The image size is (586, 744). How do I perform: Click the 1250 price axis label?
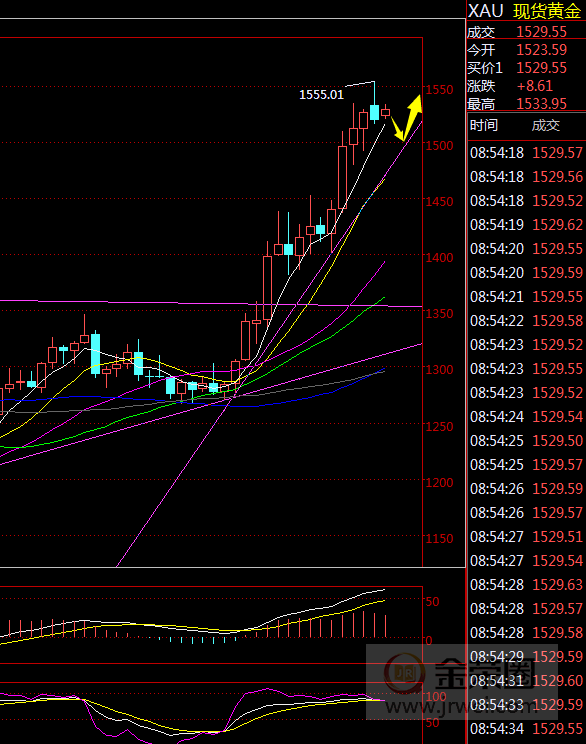tap(439, 426)
